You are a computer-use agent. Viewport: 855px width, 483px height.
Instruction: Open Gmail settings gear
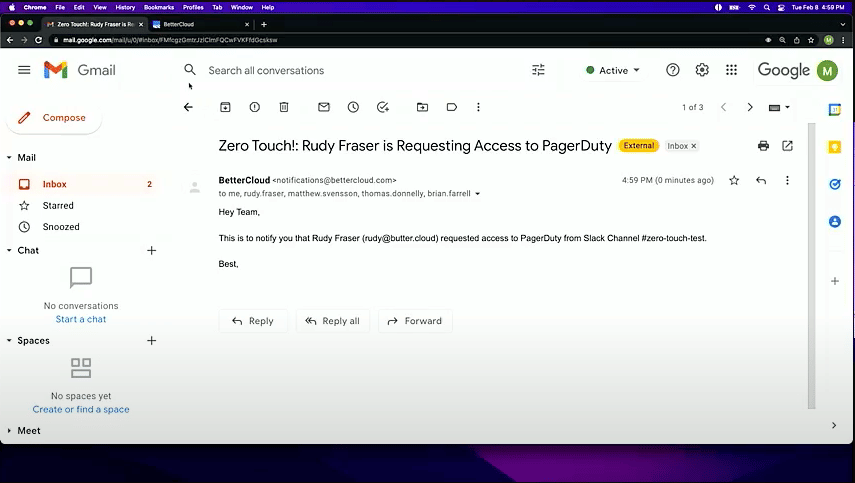(x=702, y=70)
